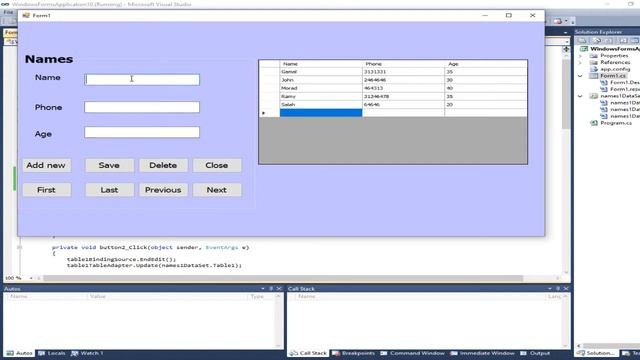Image resolution: width=640 pixels, height=360 pixels.
Task: Go to the First record
Action: [x=47, y=190]
